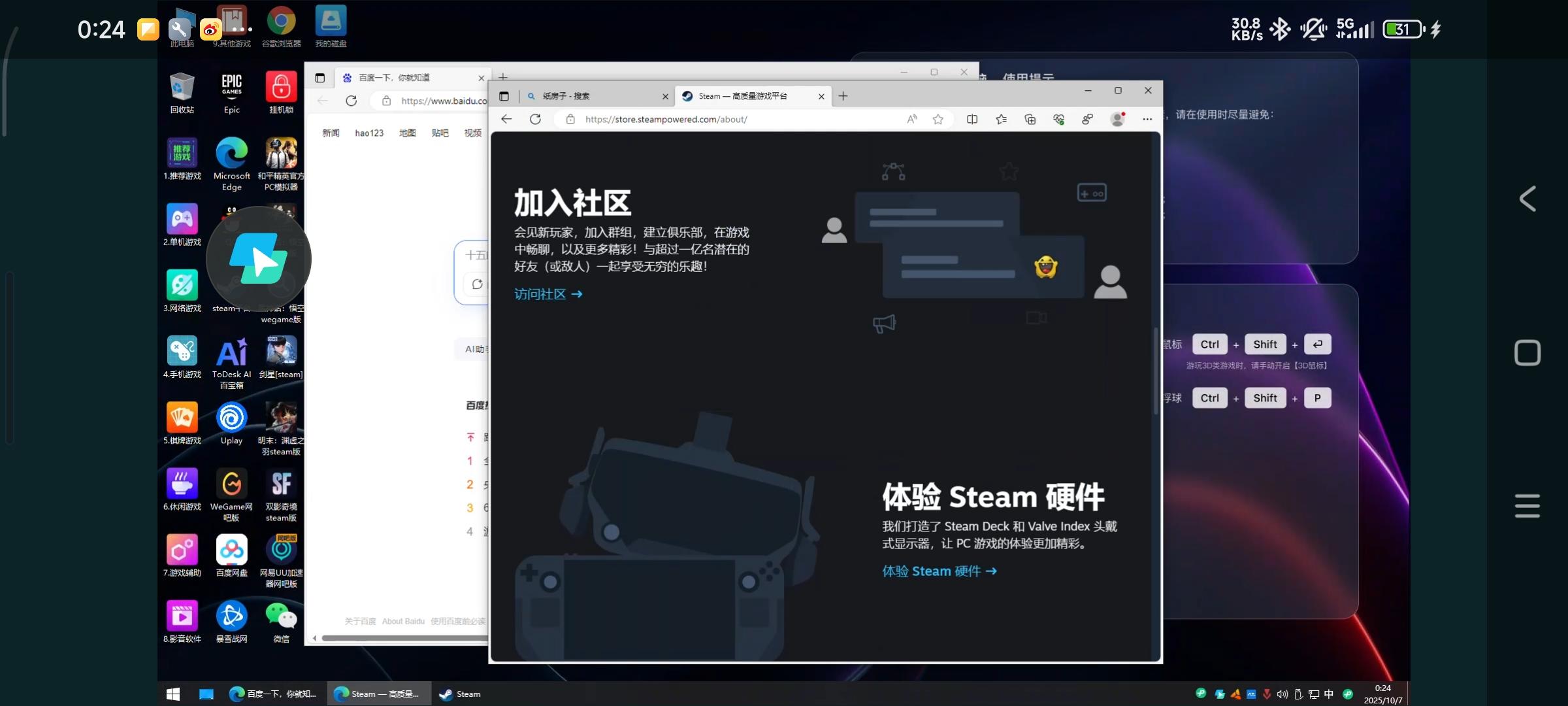The width and height of the screenshot is (1568, 706).
Task: Click the back arrow in Steam browser window
Action: (x=506, y=119)
